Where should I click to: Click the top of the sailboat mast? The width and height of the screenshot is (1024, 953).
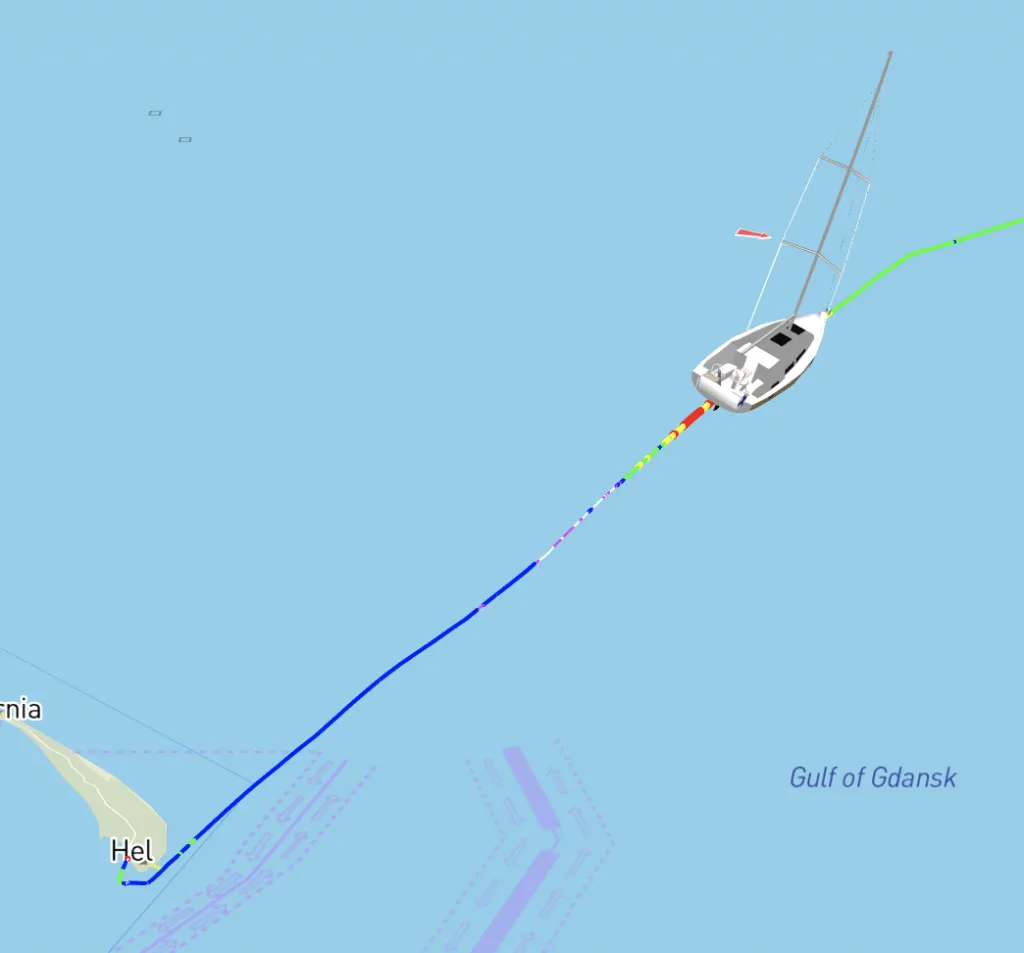890,54
